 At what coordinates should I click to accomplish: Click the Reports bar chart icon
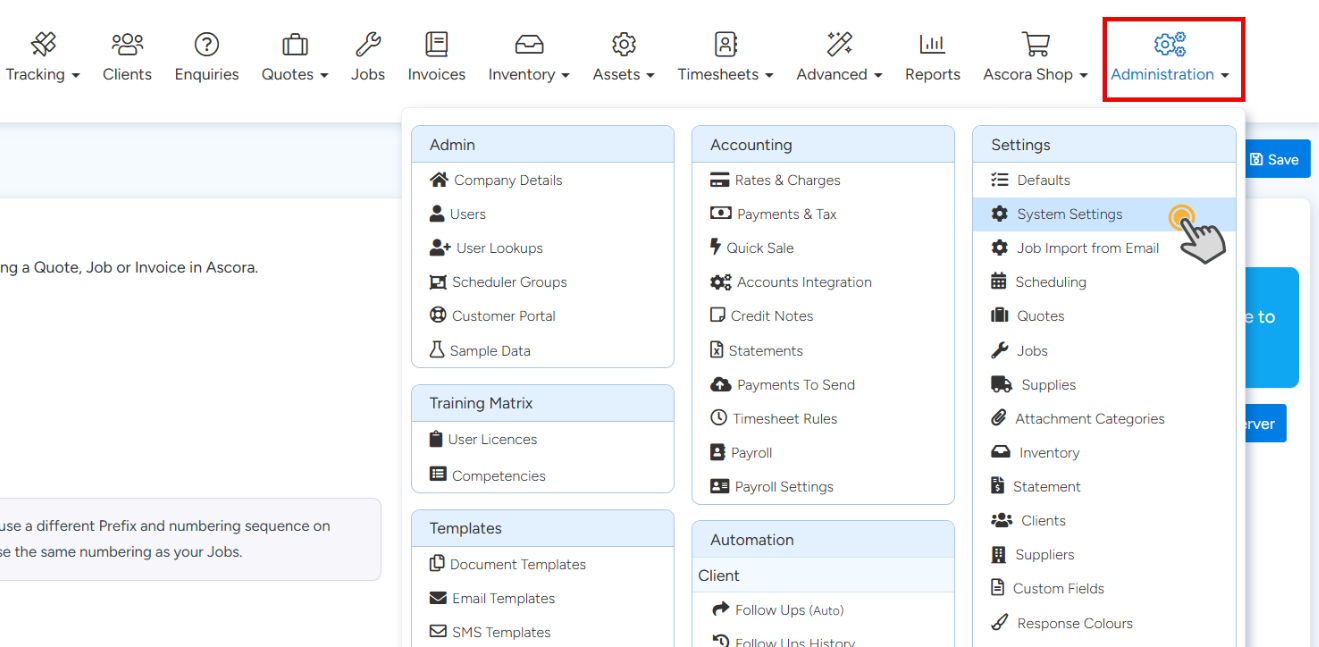point(932,44)
